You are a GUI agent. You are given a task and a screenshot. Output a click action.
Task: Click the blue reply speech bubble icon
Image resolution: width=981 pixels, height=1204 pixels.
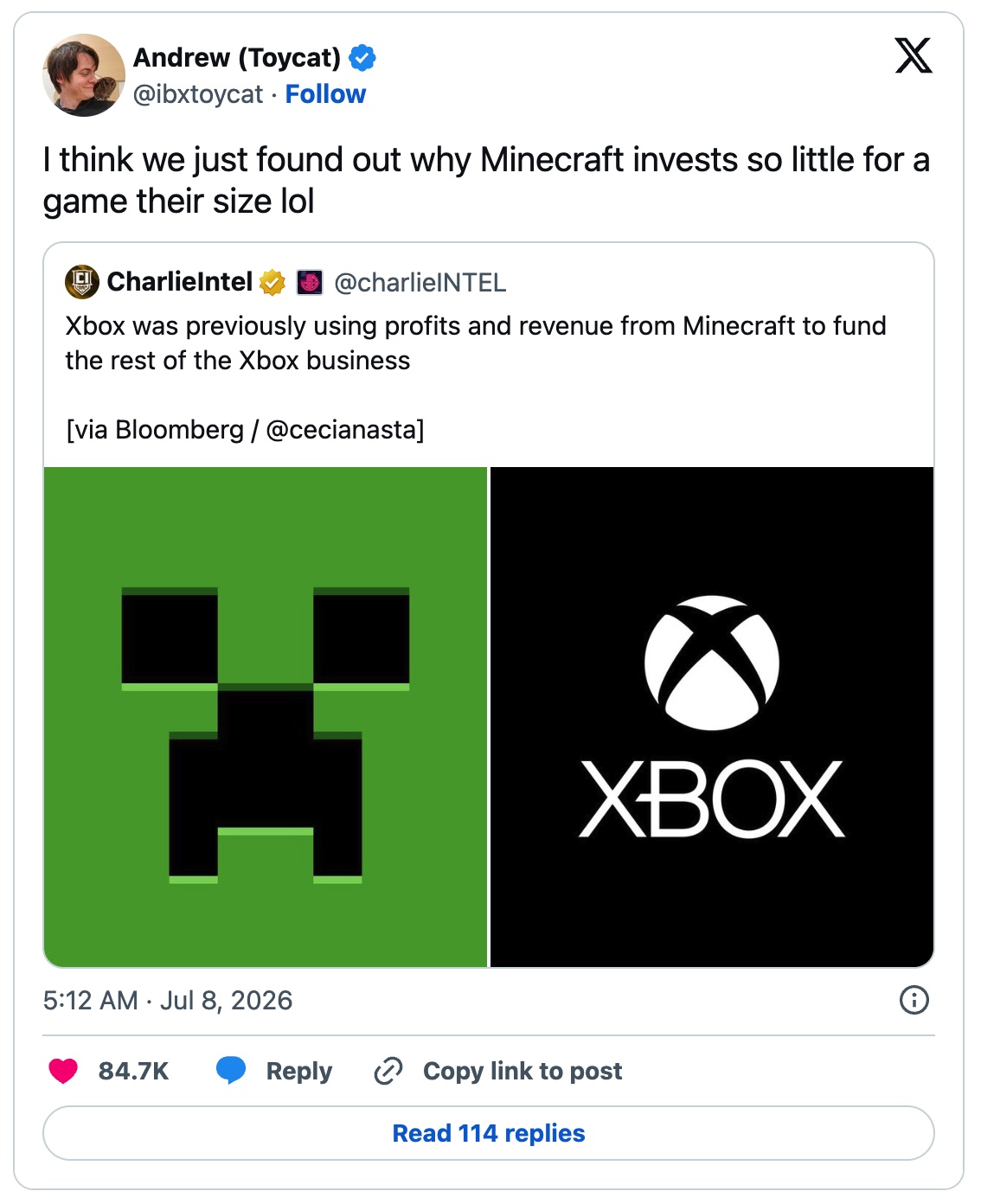[231, 1071]
